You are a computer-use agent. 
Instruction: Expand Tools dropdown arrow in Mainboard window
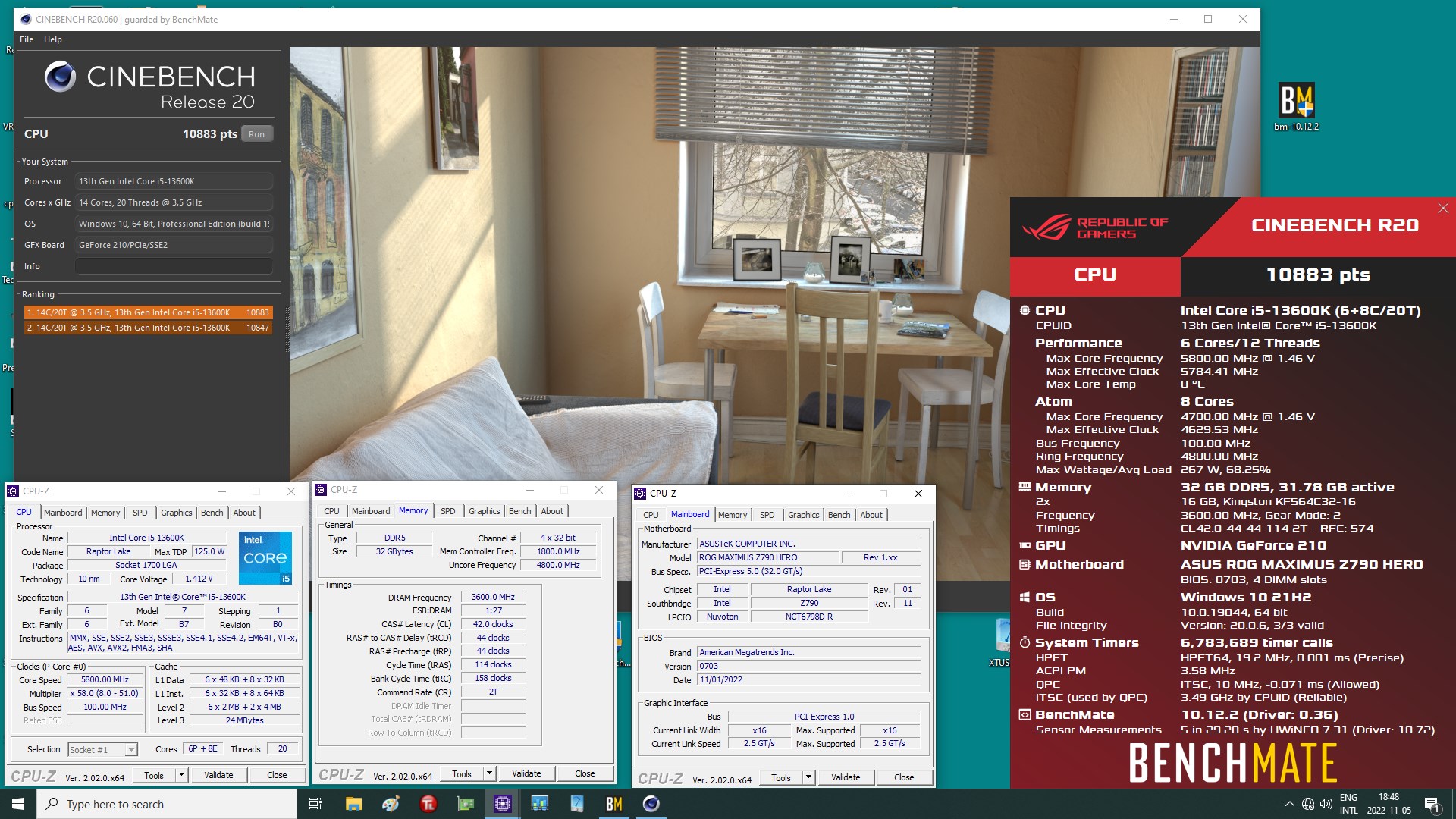click(808, 777)
